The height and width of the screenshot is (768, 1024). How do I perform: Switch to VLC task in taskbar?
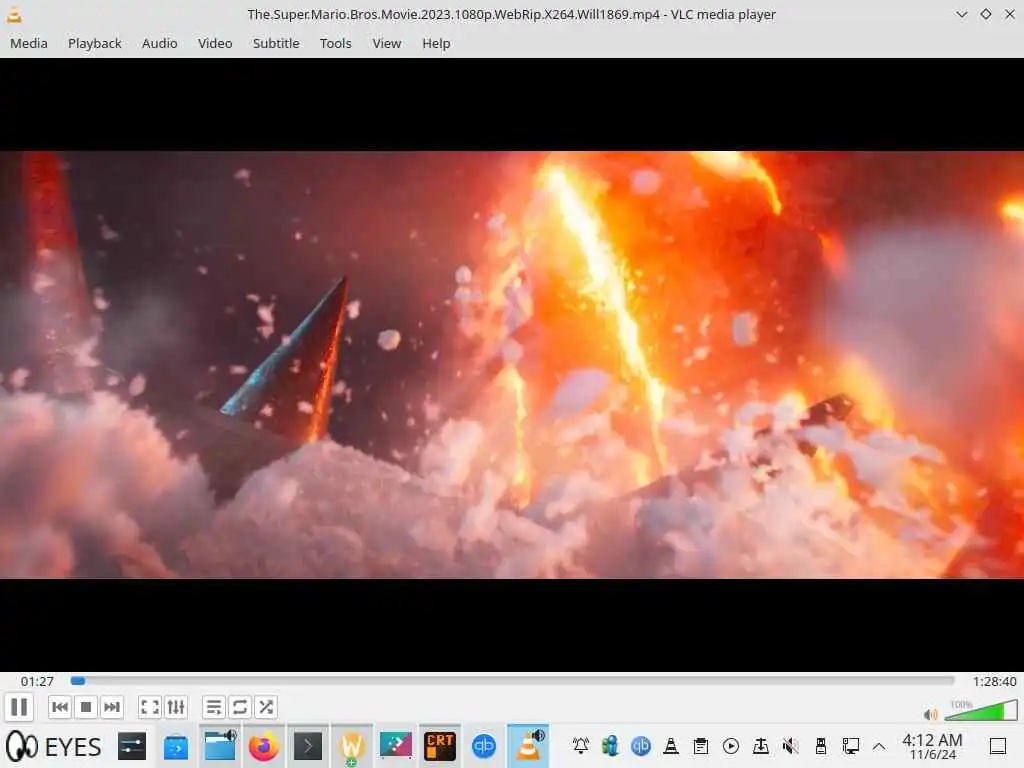pos(528,746)
